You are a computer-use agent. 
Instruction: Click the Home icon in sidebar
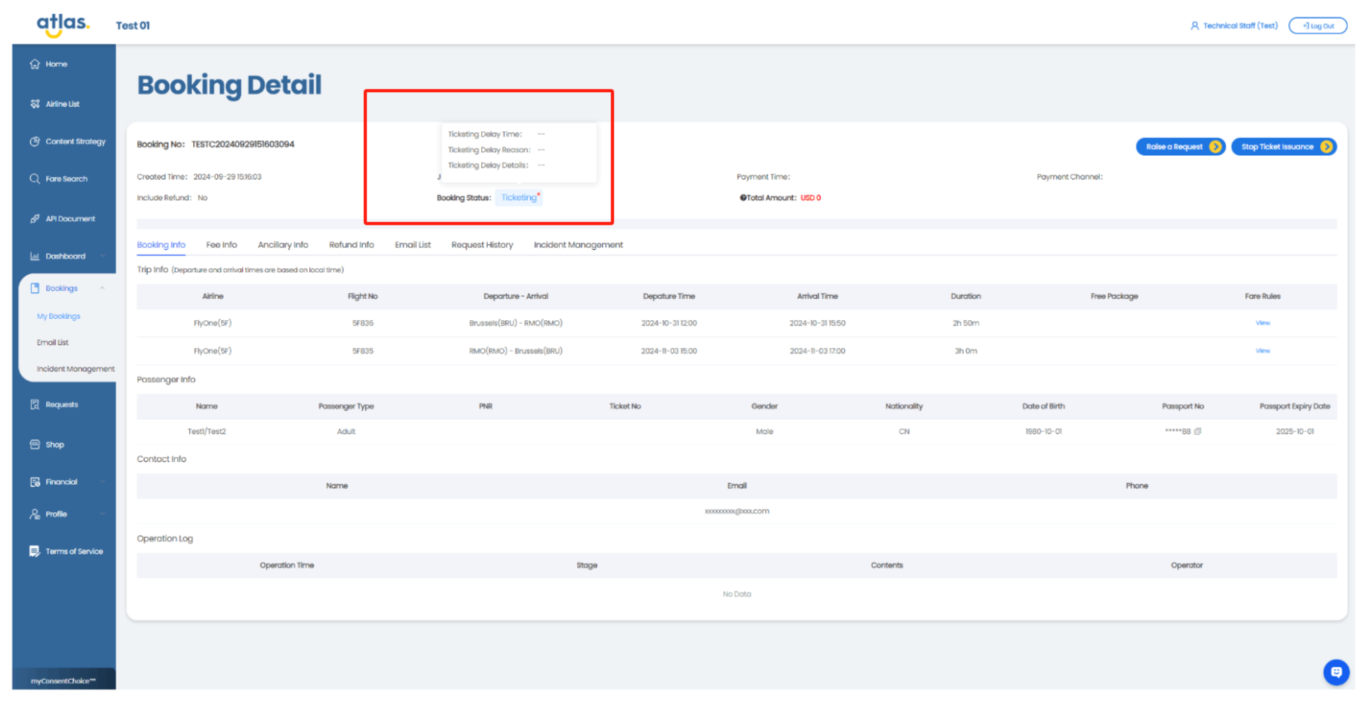tap(35, 64)
